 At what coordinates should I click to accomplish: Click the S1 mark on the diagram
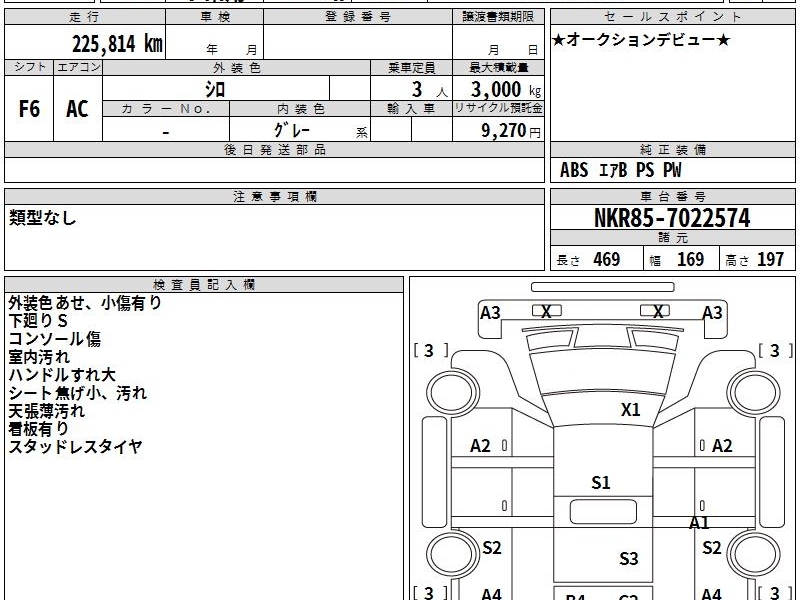tap(601, 482)
